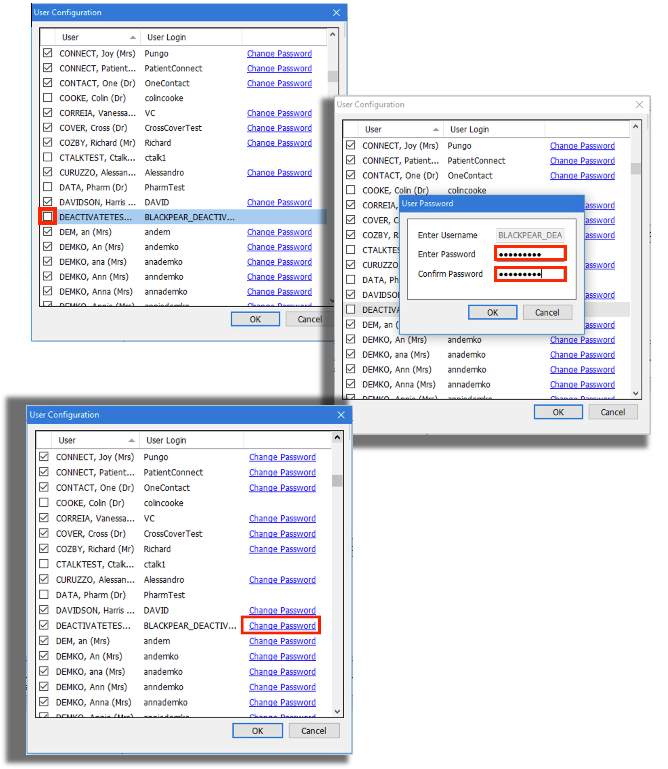Click scroll up arrow in top-left window list
Viewport: 668px width, 769px height.
pyautogui.click(x=333, y=35)
